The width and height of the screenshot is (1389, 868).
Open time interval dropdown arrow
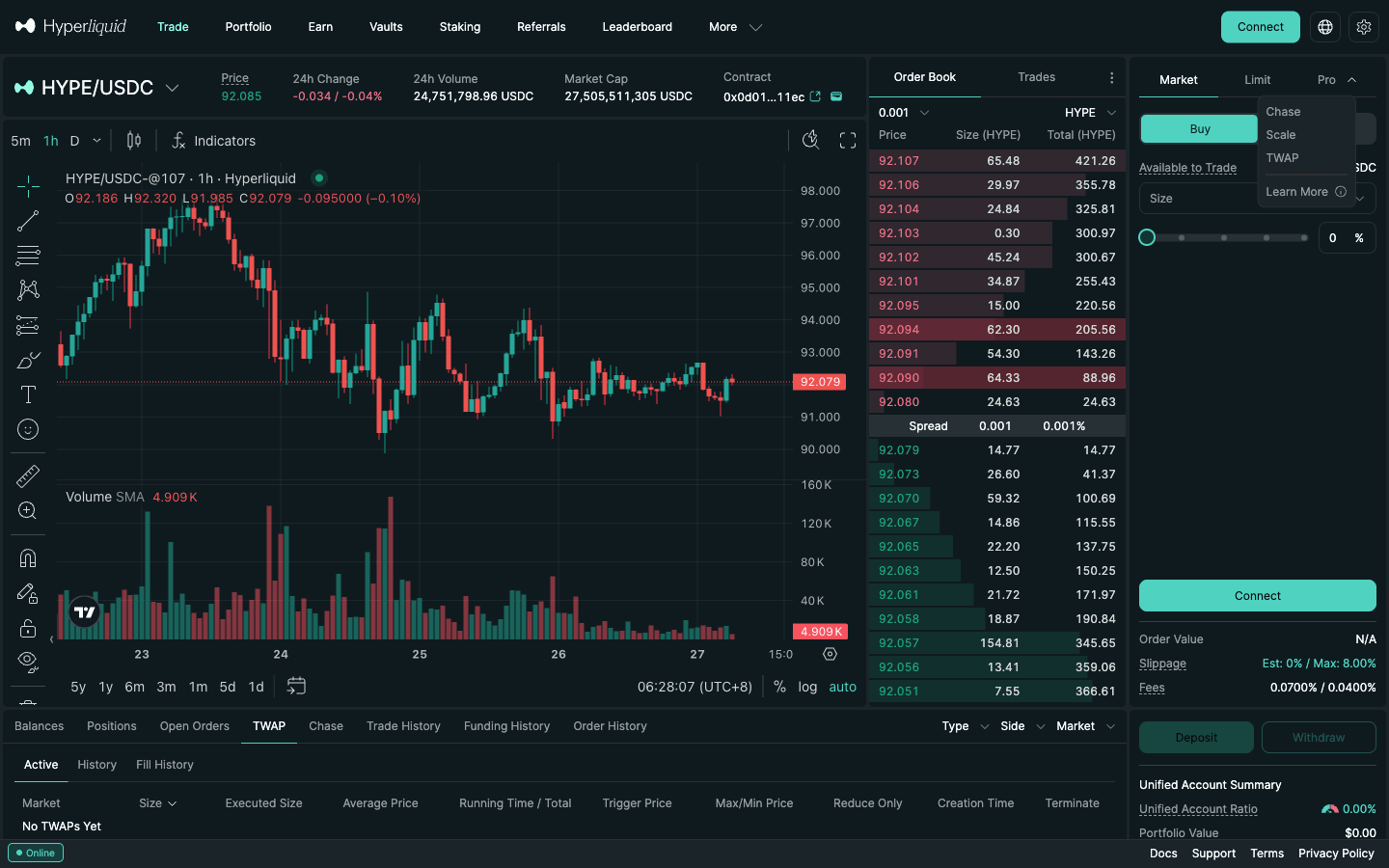pos(96,141)
